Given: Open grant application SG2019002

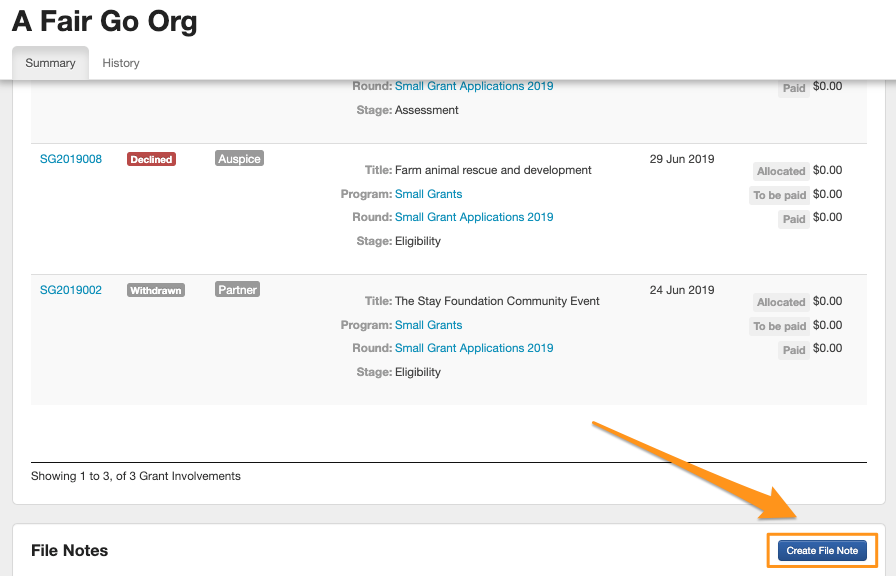Looking at the screenshot, I should click(x=71, y=290).
